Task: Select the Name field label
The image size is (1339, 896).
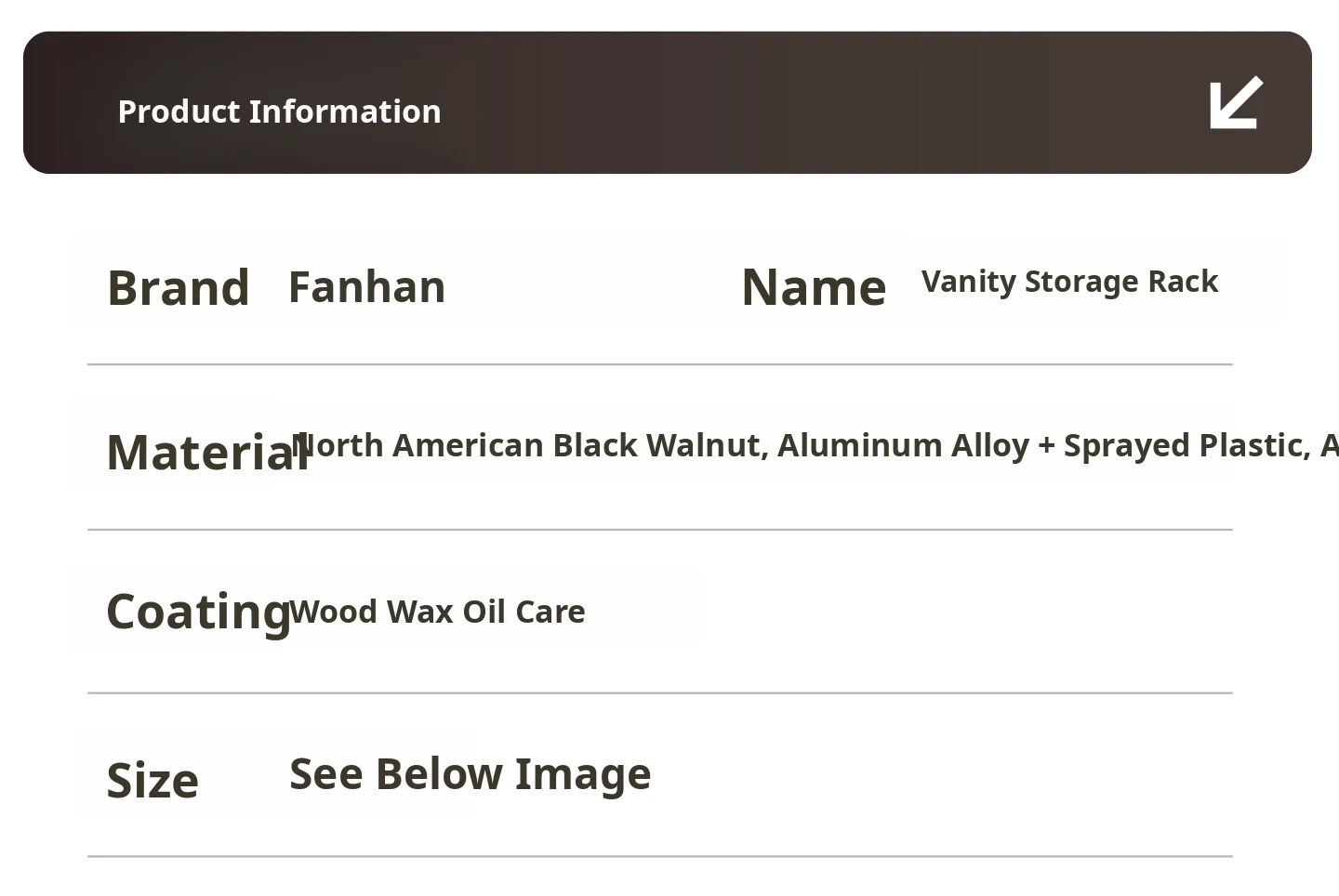Action: [x=814, y=287]
